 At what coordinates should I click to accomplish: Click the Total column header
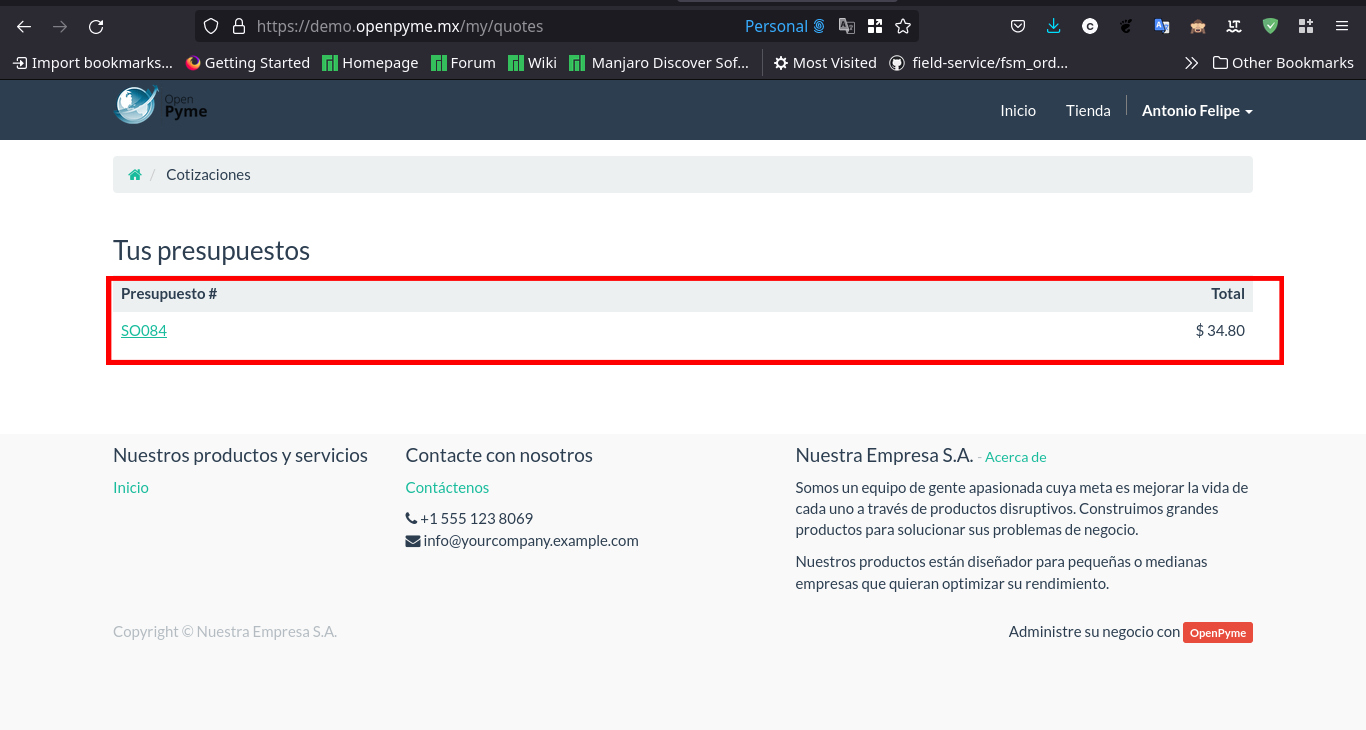point(1228,294)
